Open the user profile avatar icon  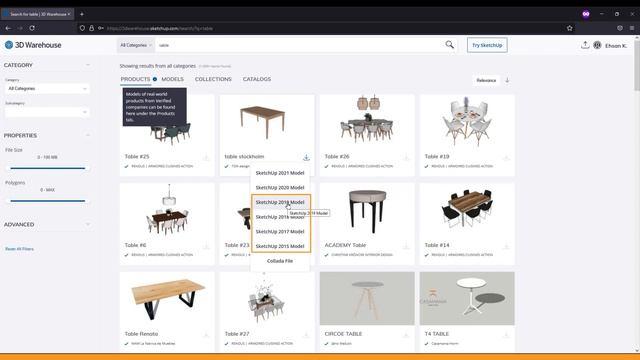[597, 45]
